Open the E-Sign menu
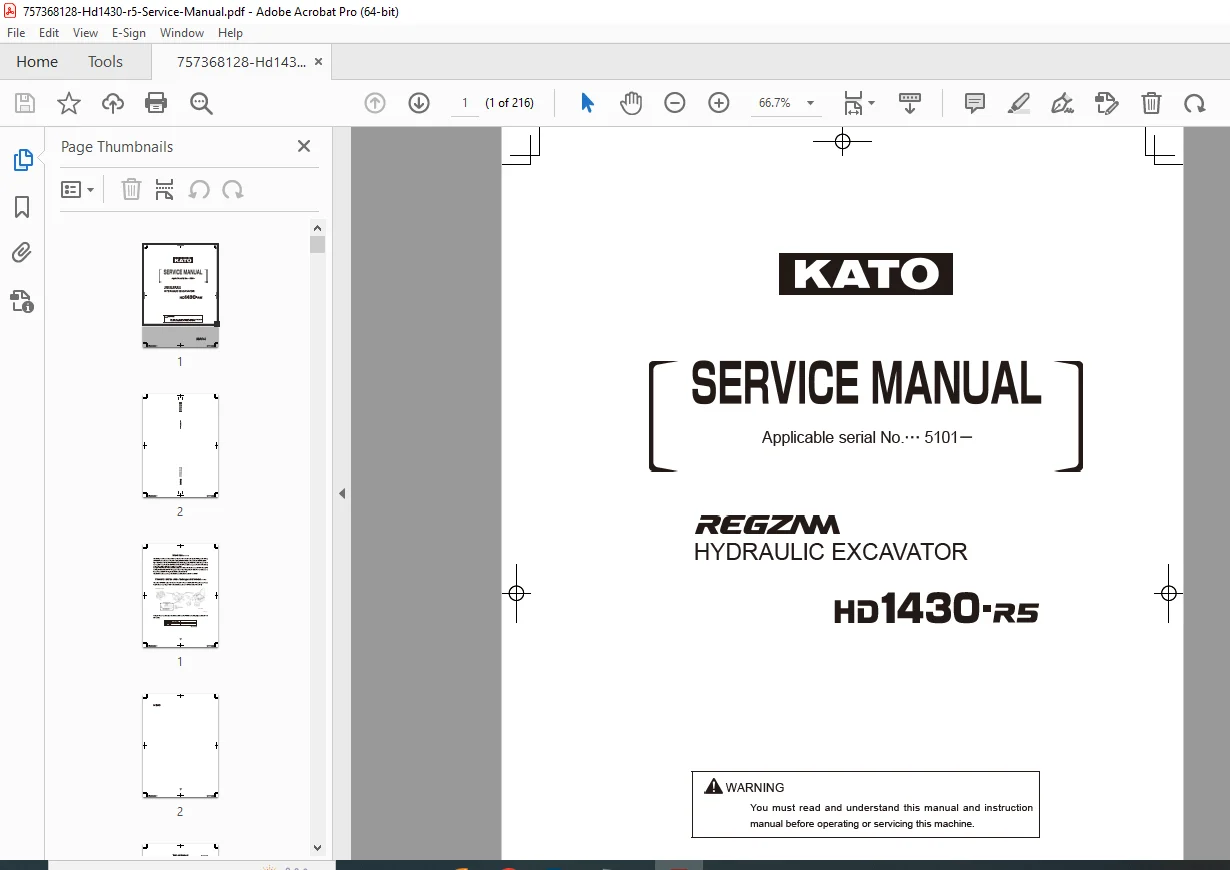 129,33
